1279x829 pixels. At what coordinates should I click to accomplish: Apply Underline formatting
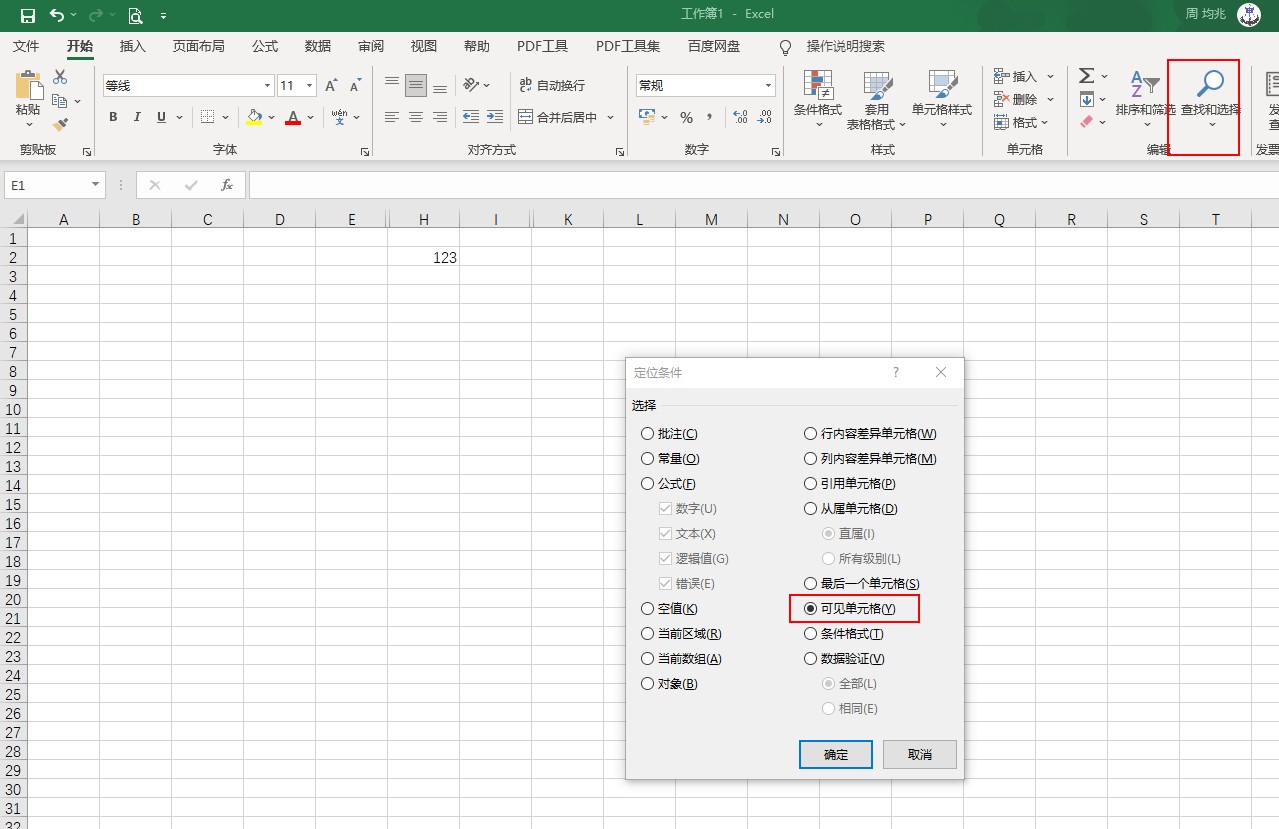pyautogui.click(x=162, y=117)
